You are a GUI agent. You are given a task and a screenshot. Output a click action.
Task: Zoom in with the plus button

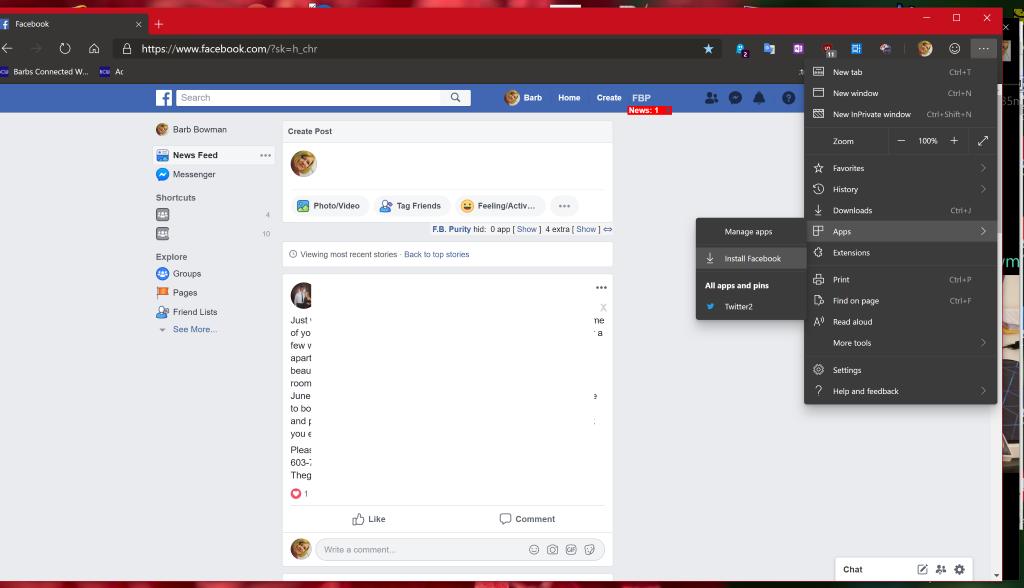[x=954, y=140]
